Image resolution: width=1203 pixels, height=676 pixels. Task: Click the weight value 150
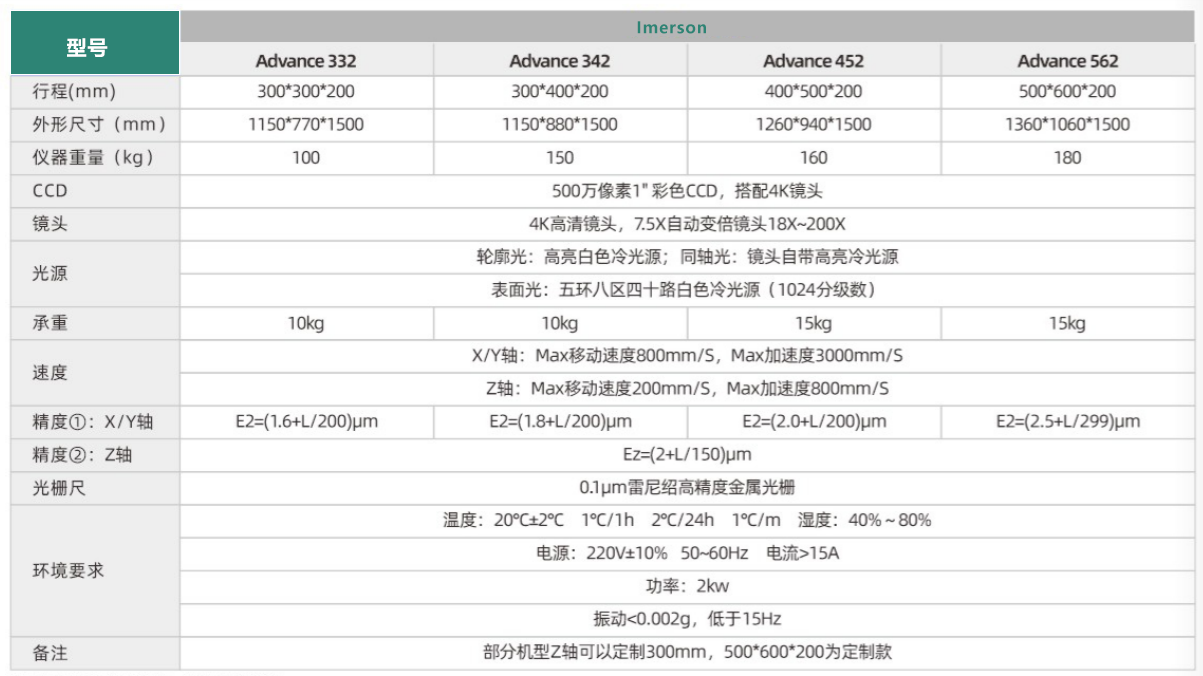pos(560,158)
